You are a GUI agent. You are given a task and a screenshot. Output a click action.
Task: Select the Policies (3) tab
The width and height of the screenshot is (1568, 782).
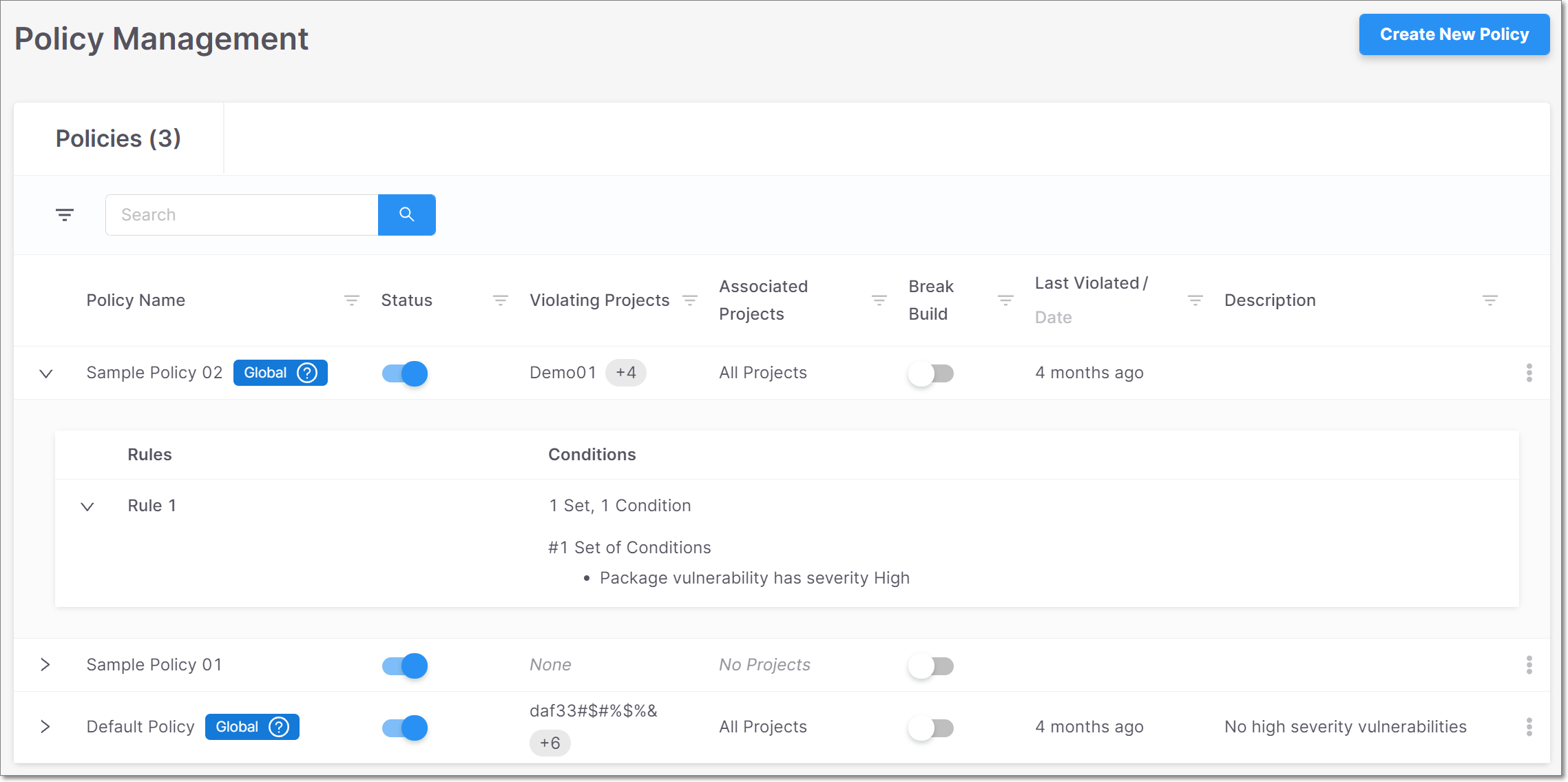click(x=118, y=138)
